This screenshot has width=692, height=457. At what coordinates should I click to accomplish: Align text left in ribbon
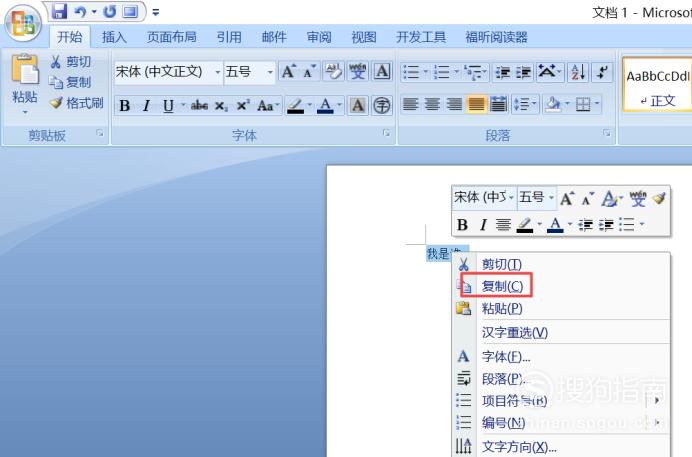[410, 105]
